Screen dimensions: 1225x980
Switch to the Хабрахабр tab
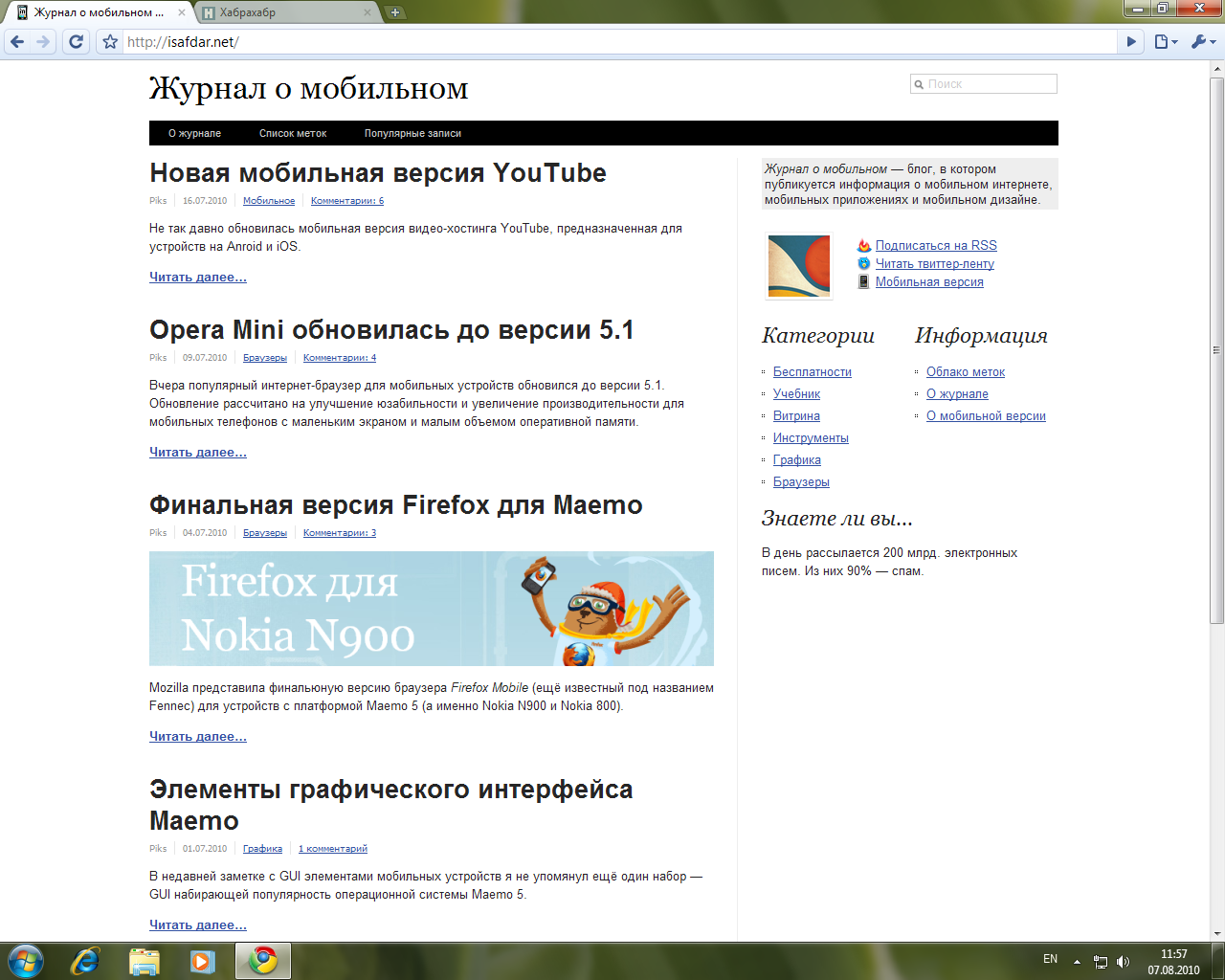click(x=287, y=12)
